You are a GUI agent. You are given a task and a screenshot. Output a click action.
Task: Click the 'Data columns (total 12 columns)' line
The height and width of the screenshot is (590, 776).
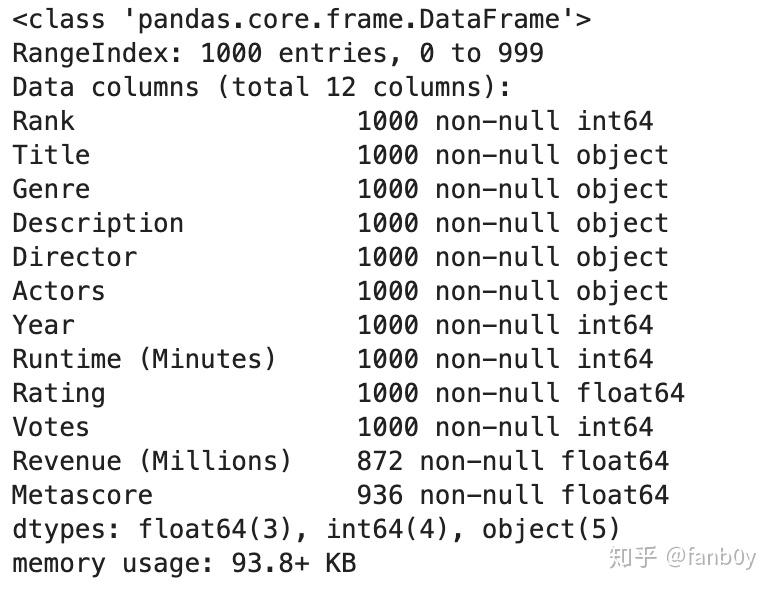tap(261, 87)
